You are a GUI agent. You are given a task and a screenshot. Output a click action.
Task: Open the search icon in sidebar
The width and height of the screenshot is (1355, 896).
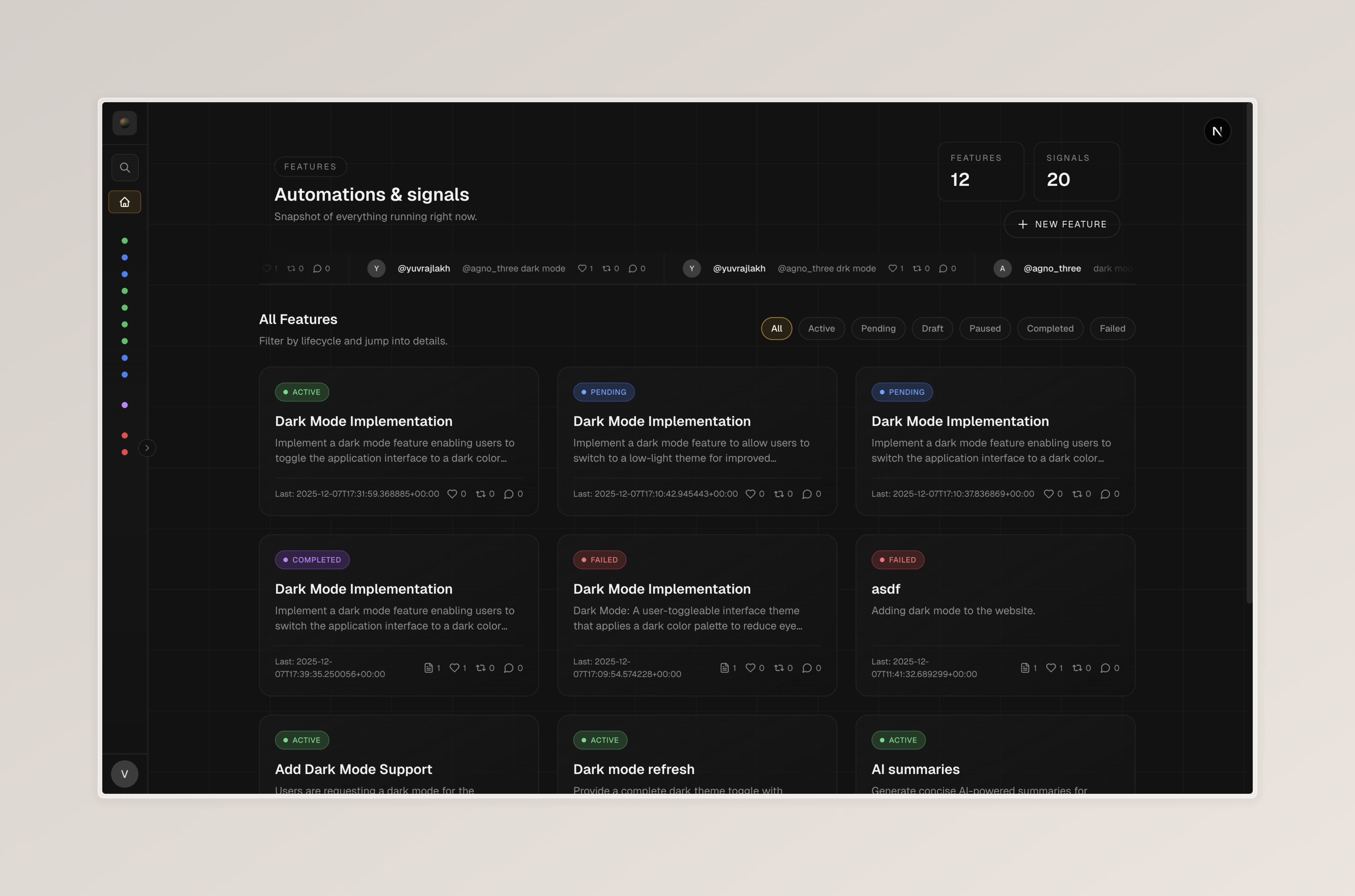(x=125, y=167)
